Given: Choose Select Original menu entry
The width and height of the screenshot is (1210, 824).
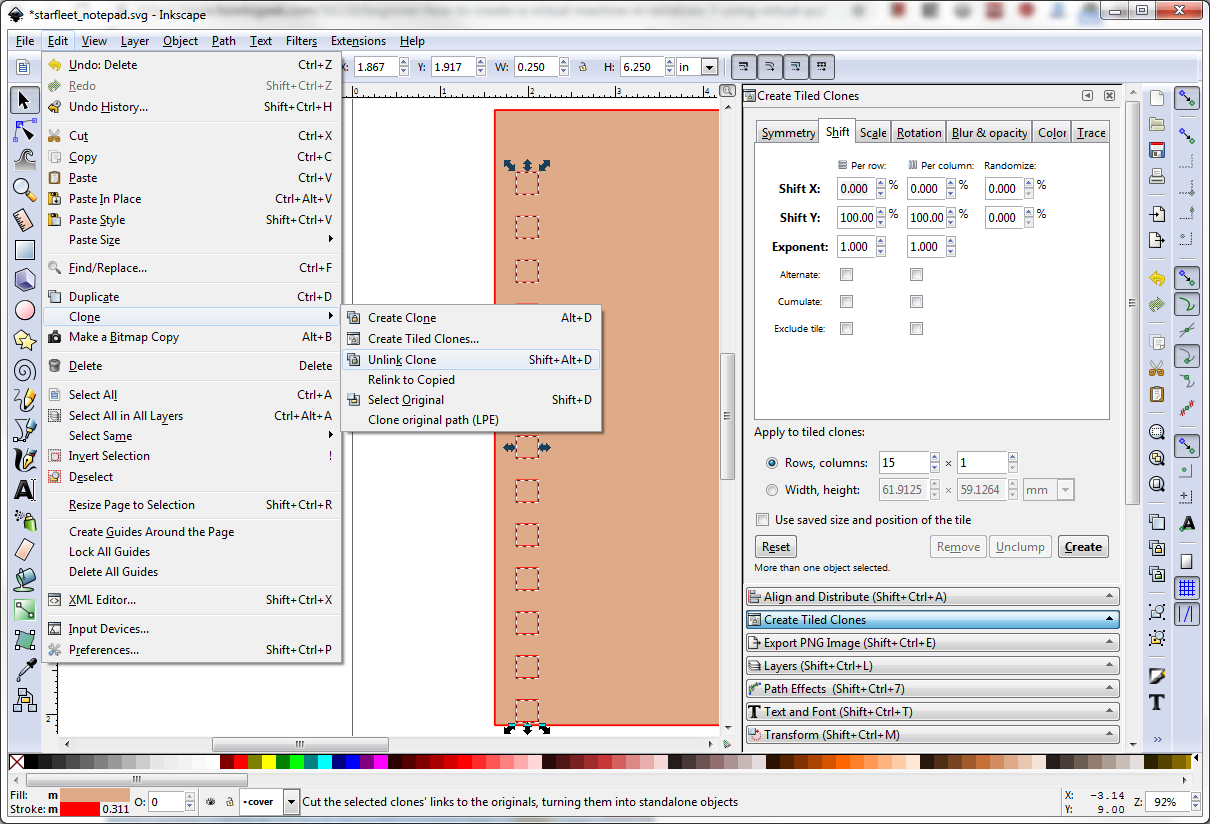Looking at the screenshot, I should [x=470, y=400].
